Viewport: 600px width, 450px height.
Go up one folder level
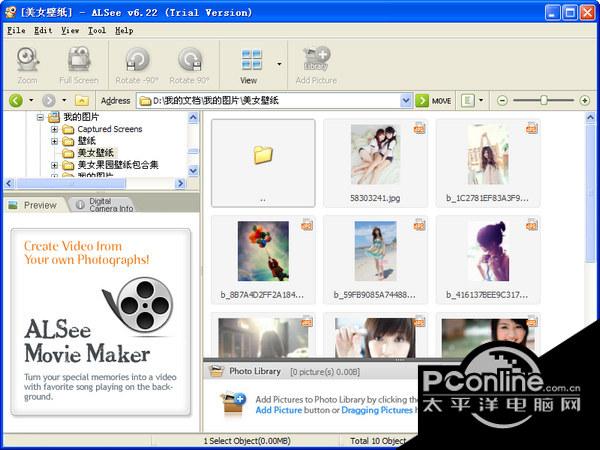[82, 101]
